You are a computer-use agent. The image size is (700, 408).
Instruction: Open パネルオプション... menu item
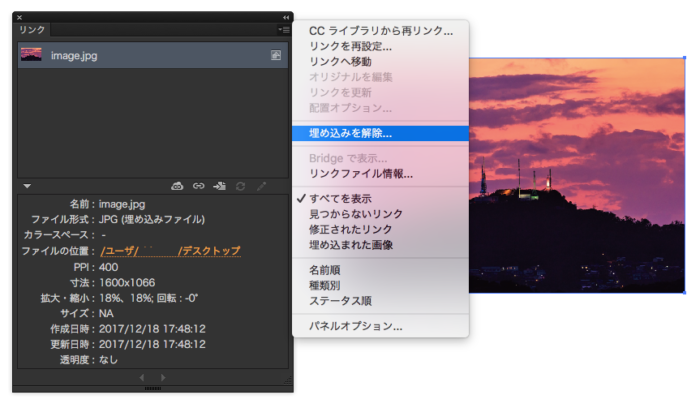pos(381,326)
